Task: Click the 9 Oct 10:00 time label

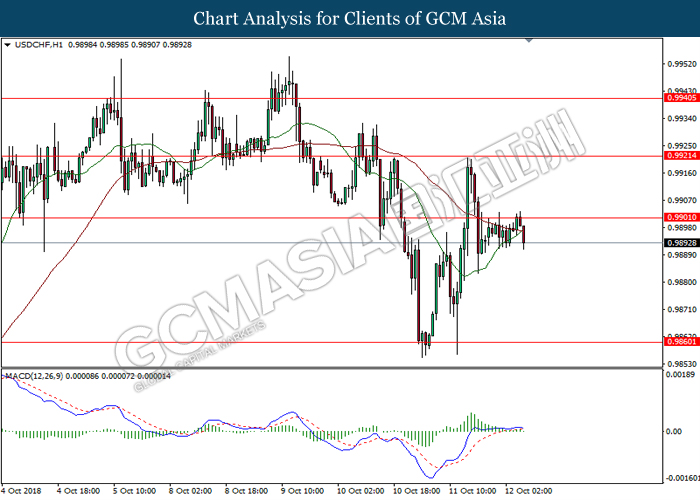Action: click(x=302, y=491)
